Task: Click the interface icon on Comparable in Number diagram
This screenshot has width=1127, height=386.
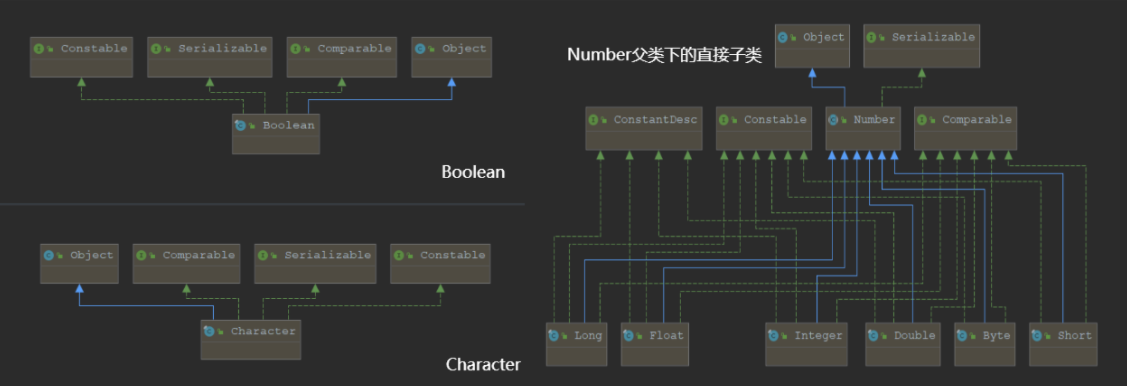Action: (x=923, y=120)
